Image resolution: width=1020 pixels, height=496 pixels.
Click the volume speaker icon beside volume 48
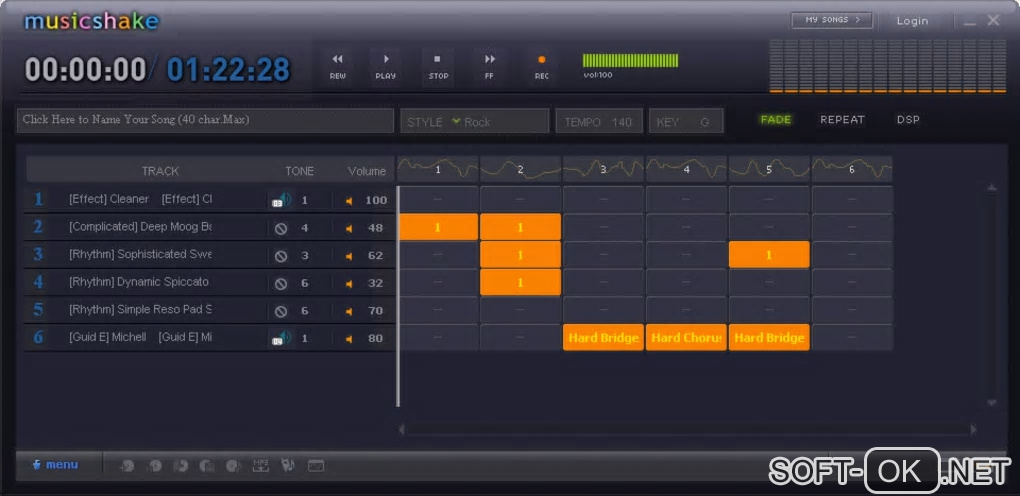point(349,228)
